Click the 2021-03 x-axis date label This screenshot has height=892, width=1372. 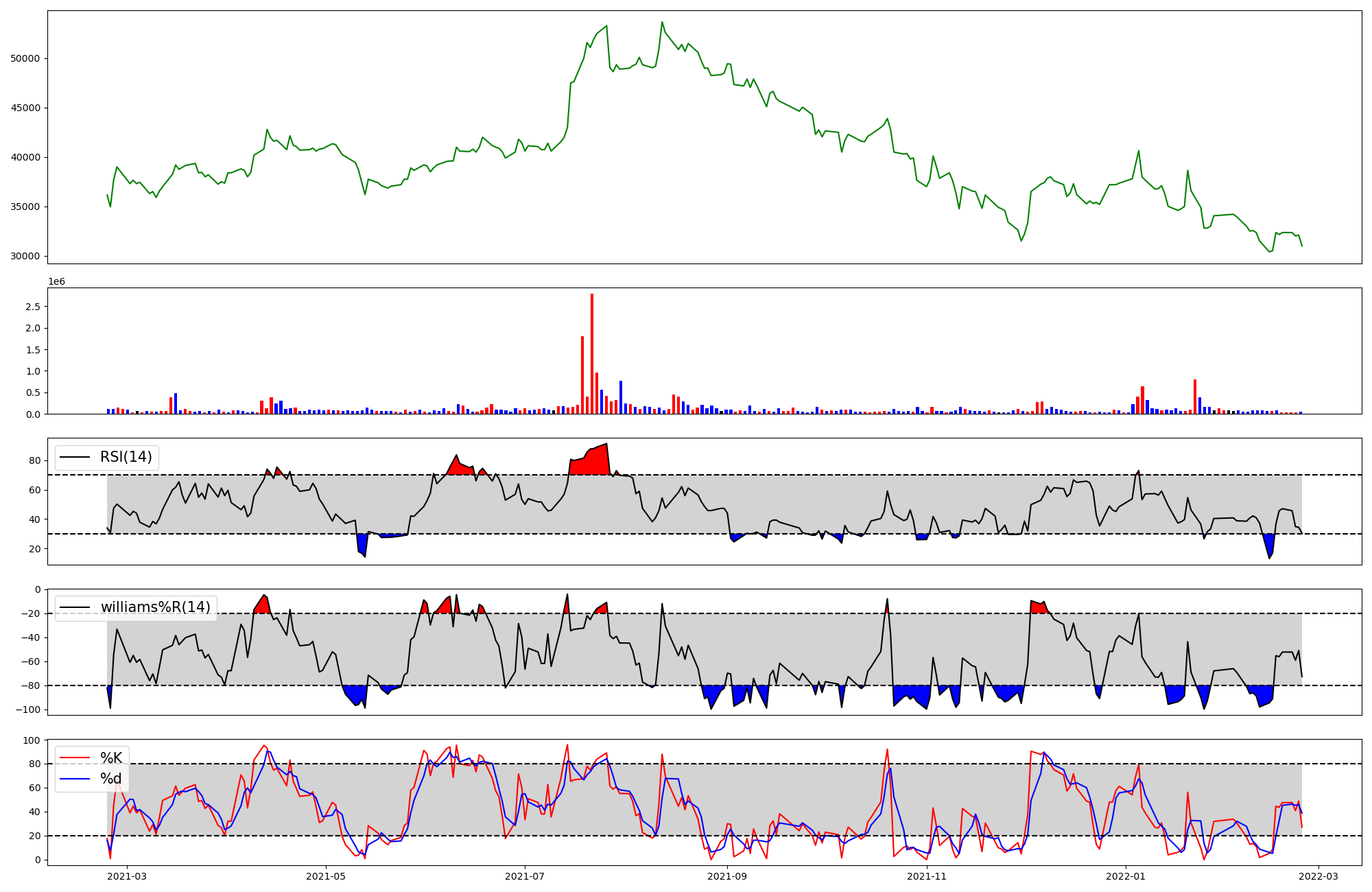[x=127, y=876]
